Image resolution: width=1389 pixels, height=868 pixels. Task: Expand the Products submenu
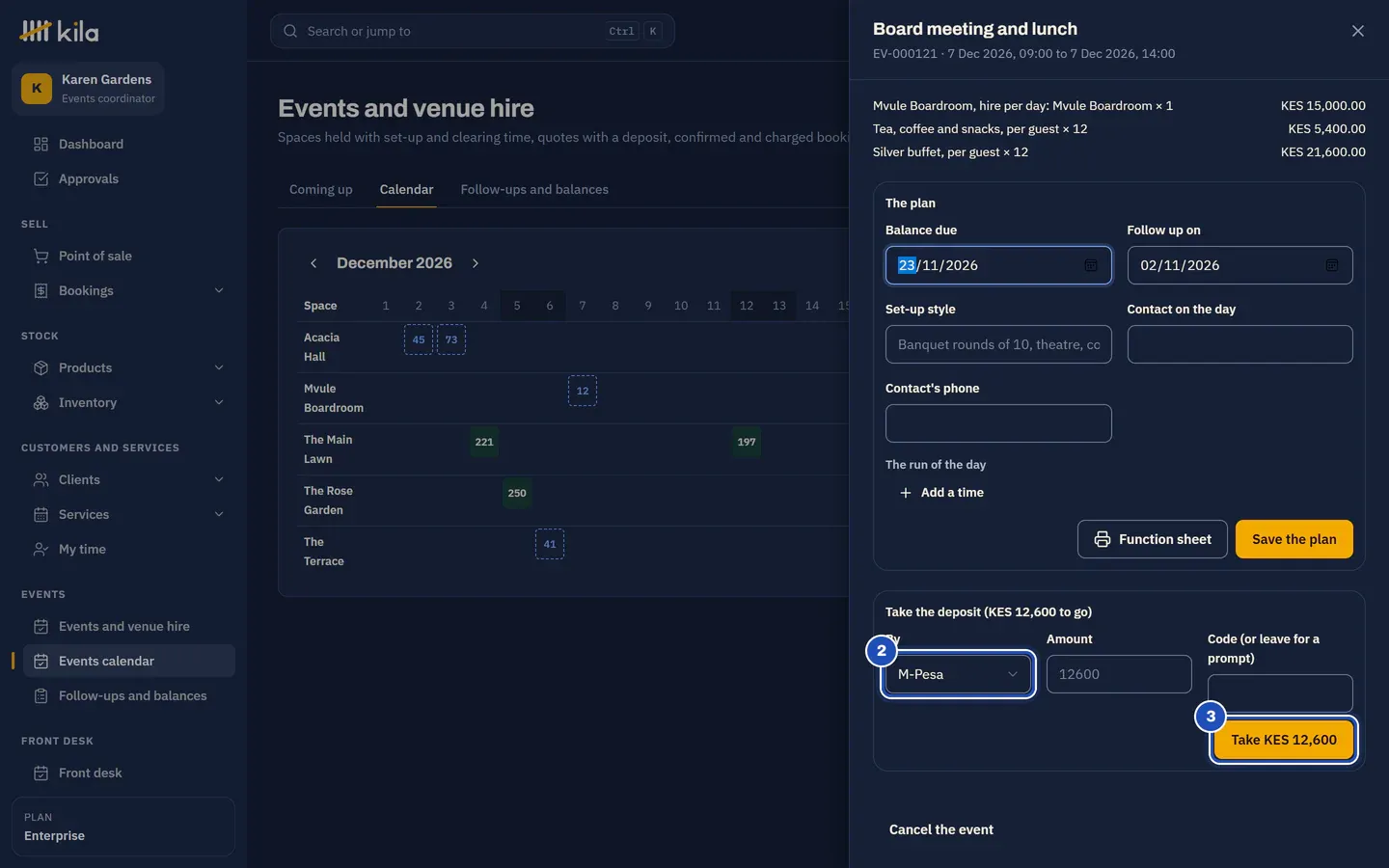click(219, 367)
